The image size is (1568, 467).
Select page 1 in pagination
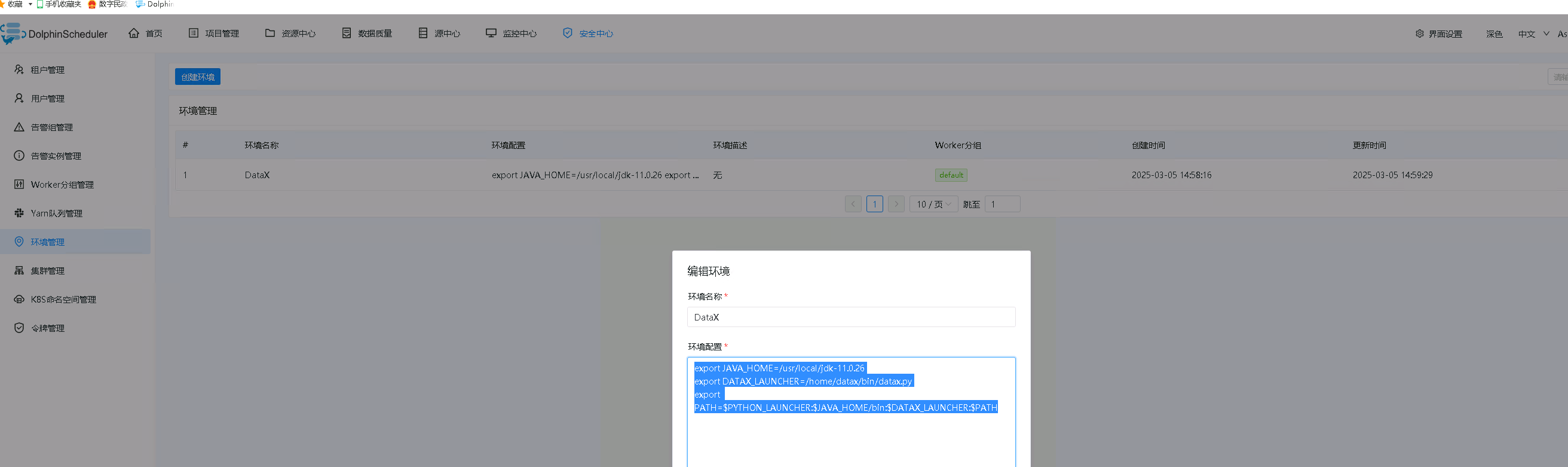tap(875, 204)
